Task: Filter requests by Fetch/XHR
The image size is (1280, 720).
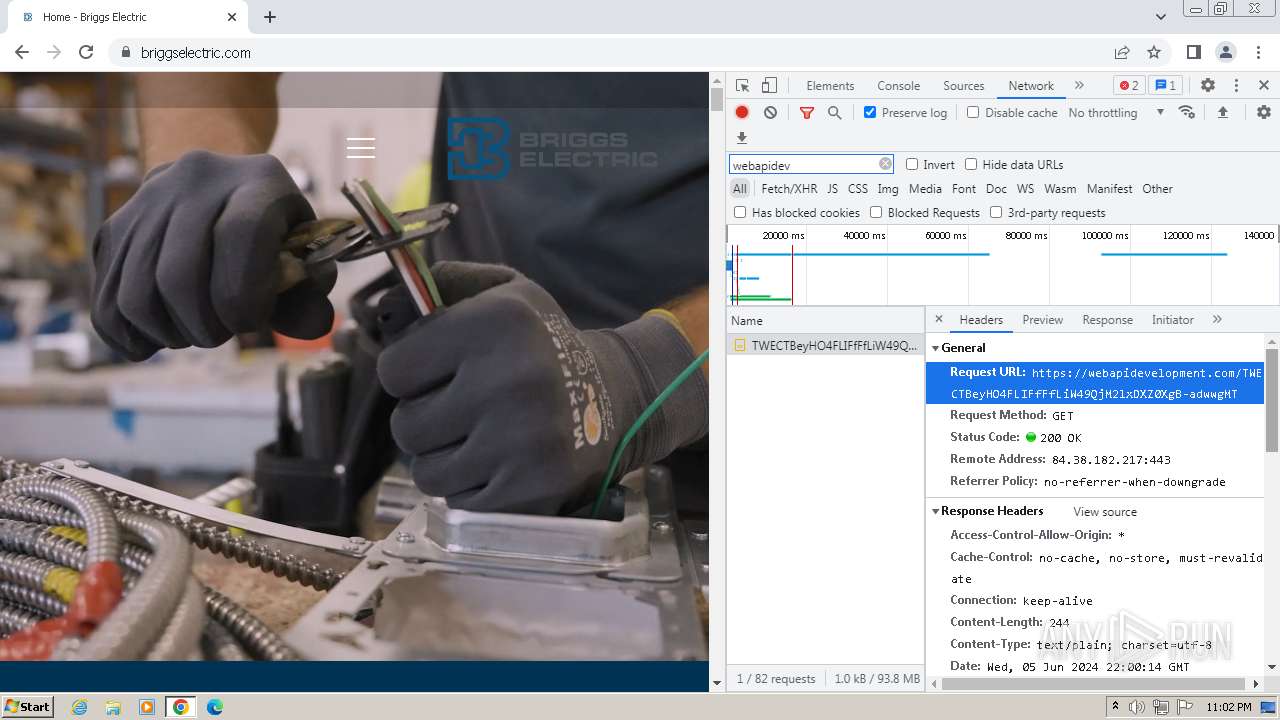Action: click(x=789, y=188)
